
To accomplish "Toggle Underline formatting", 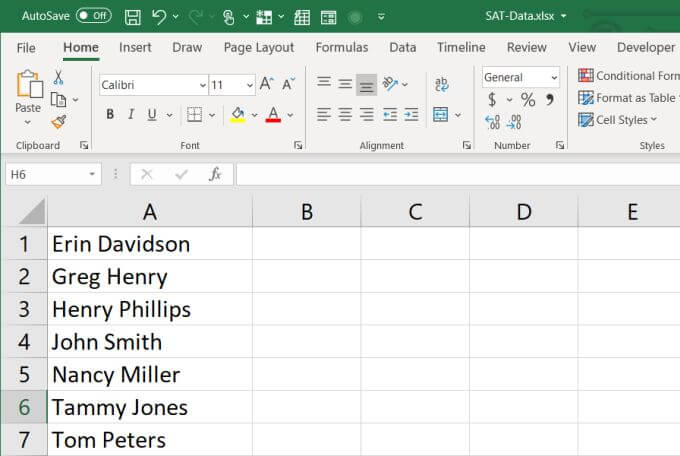I will (x=152, y=115).
